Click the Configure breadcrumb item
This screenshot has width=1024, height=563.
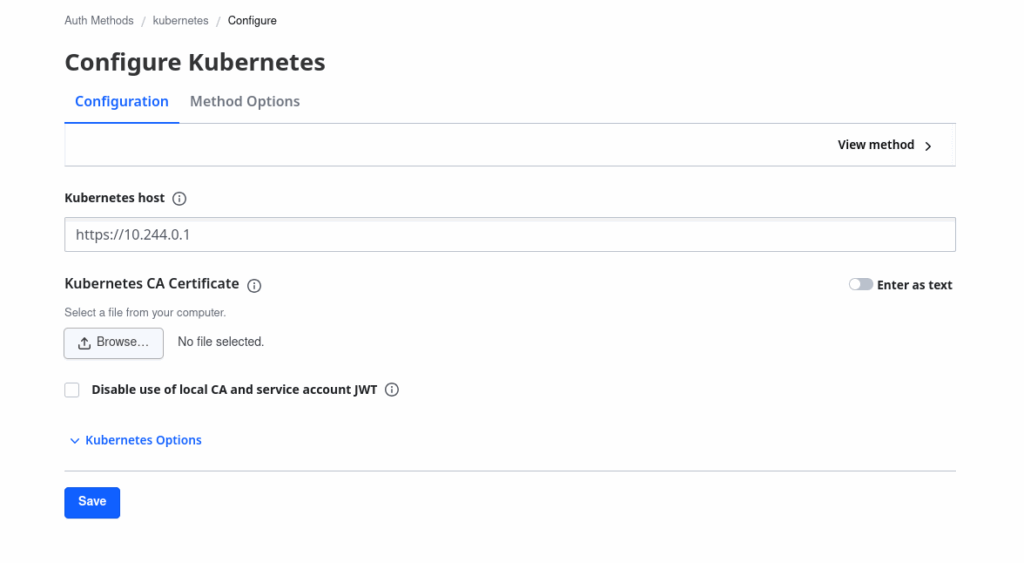pyautogui.click(x=252, y=20)
